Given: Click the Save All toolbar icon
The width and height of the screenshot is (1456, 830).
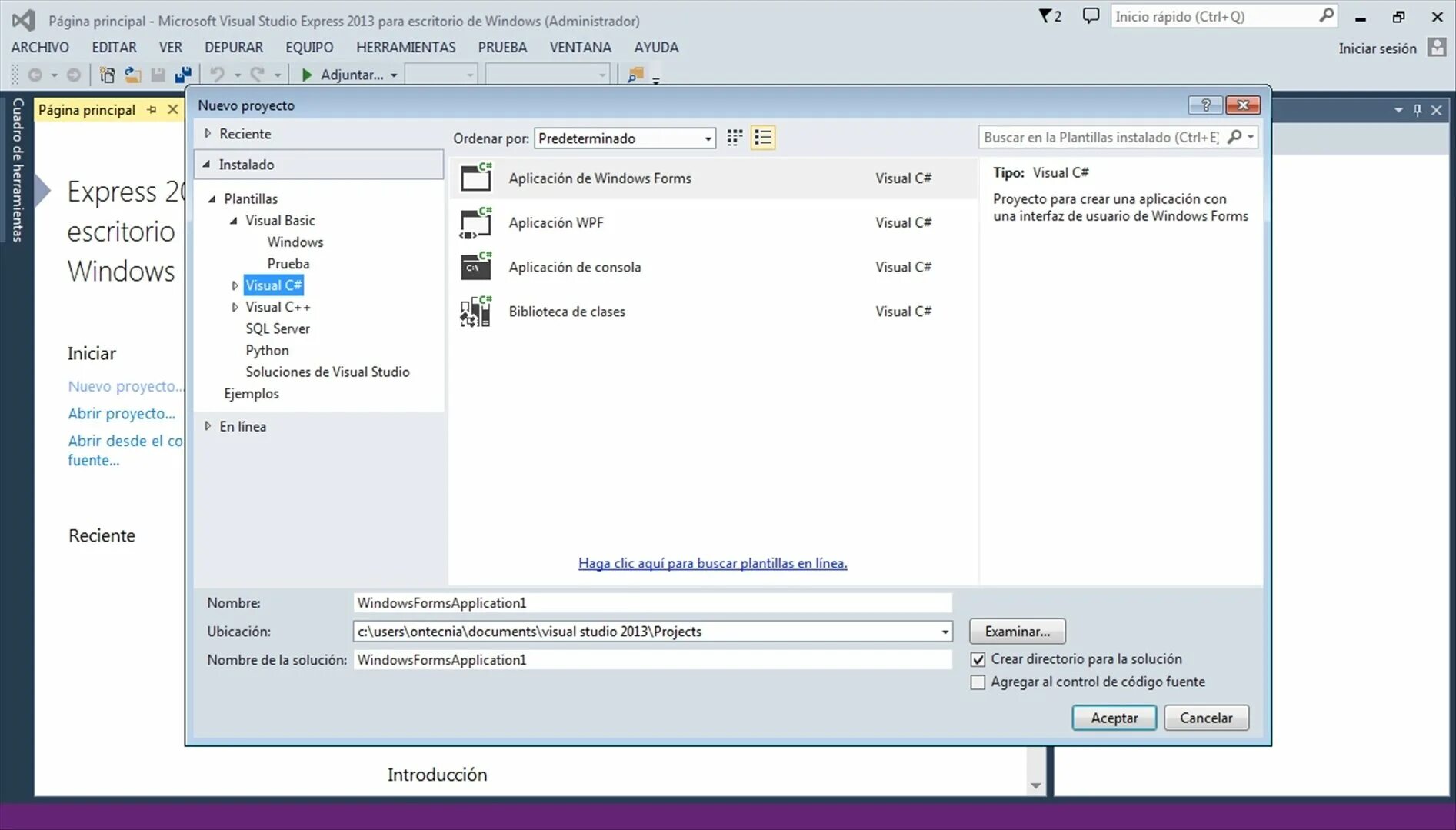Looking at the screenshot, I should point(183,75).
